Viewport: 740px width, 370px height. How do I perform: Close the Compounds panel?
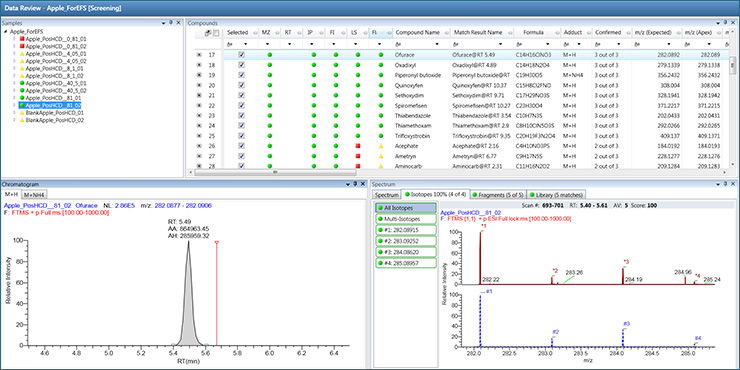pyautogui.click(x=733, y=22)
